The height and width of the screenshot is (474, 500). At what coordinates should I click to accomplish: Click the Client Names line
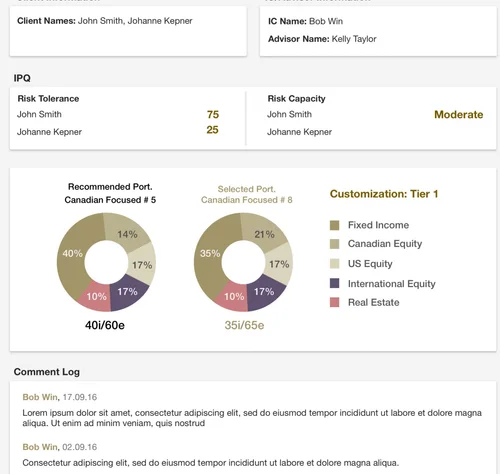(x=105, y=21)
